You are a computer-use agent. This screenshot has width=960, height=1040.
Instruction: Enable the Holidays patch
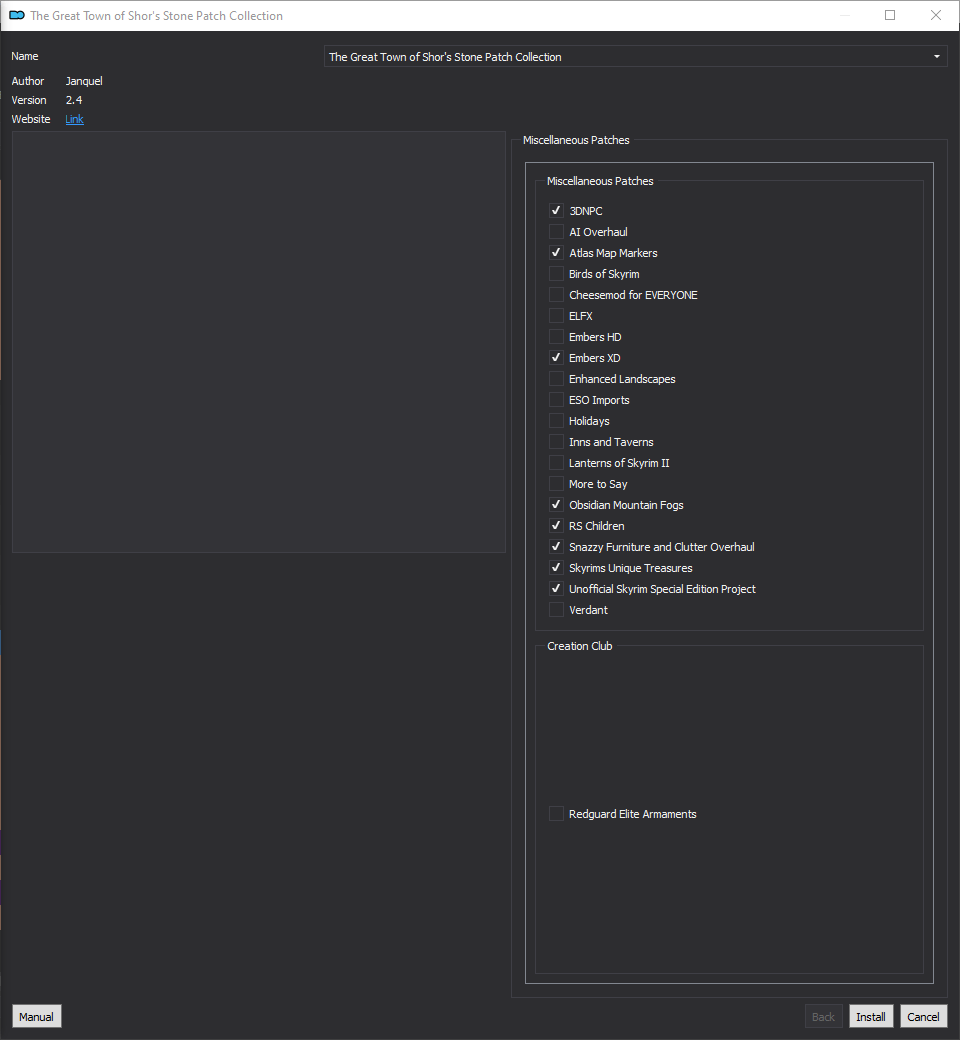coord(556,421)
